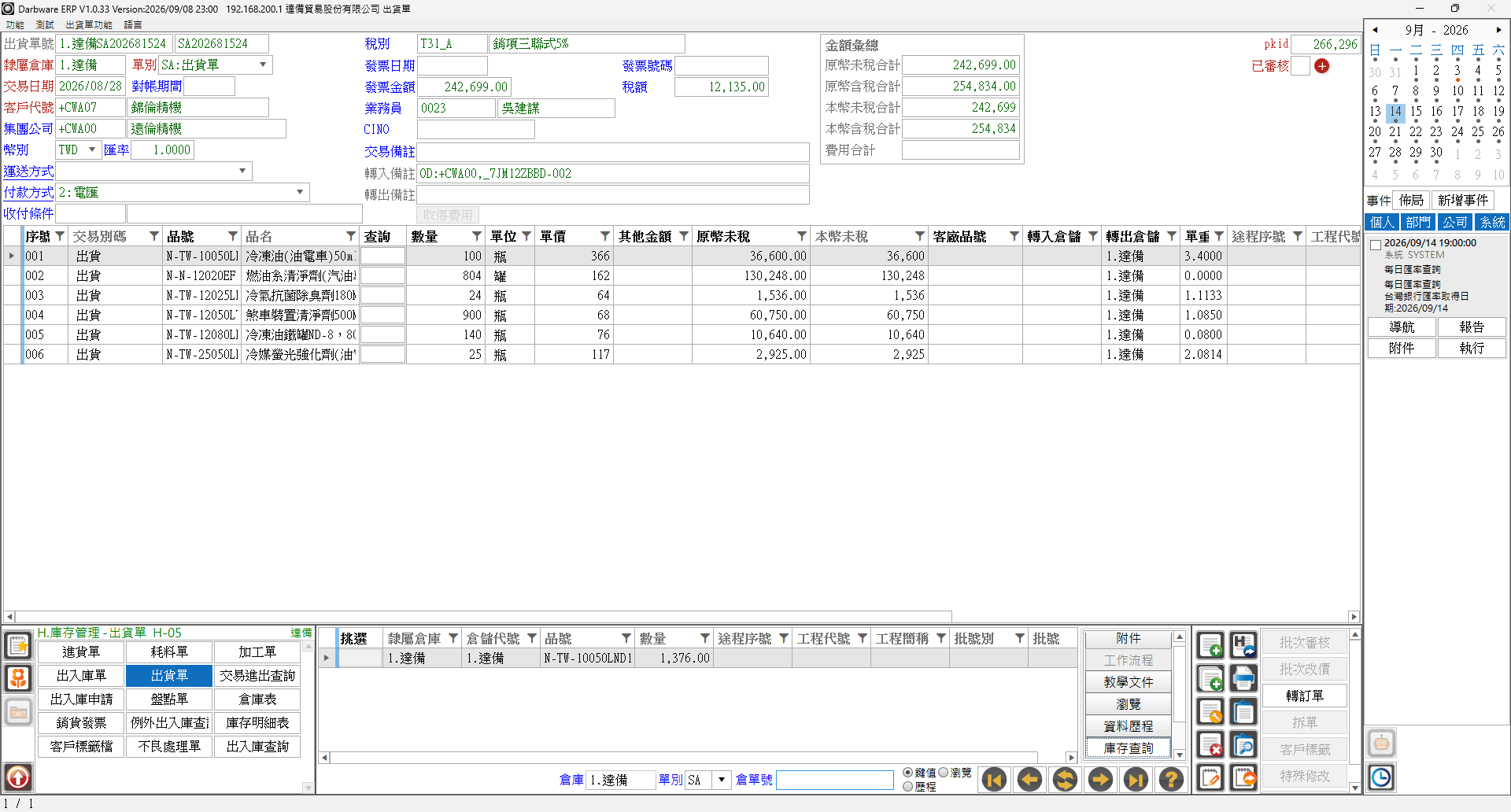This screenshot has height=812, width=1511.
Task: Check the 2026/09/14 19:00:00 event checkbox
Action: click(1376, 245)
